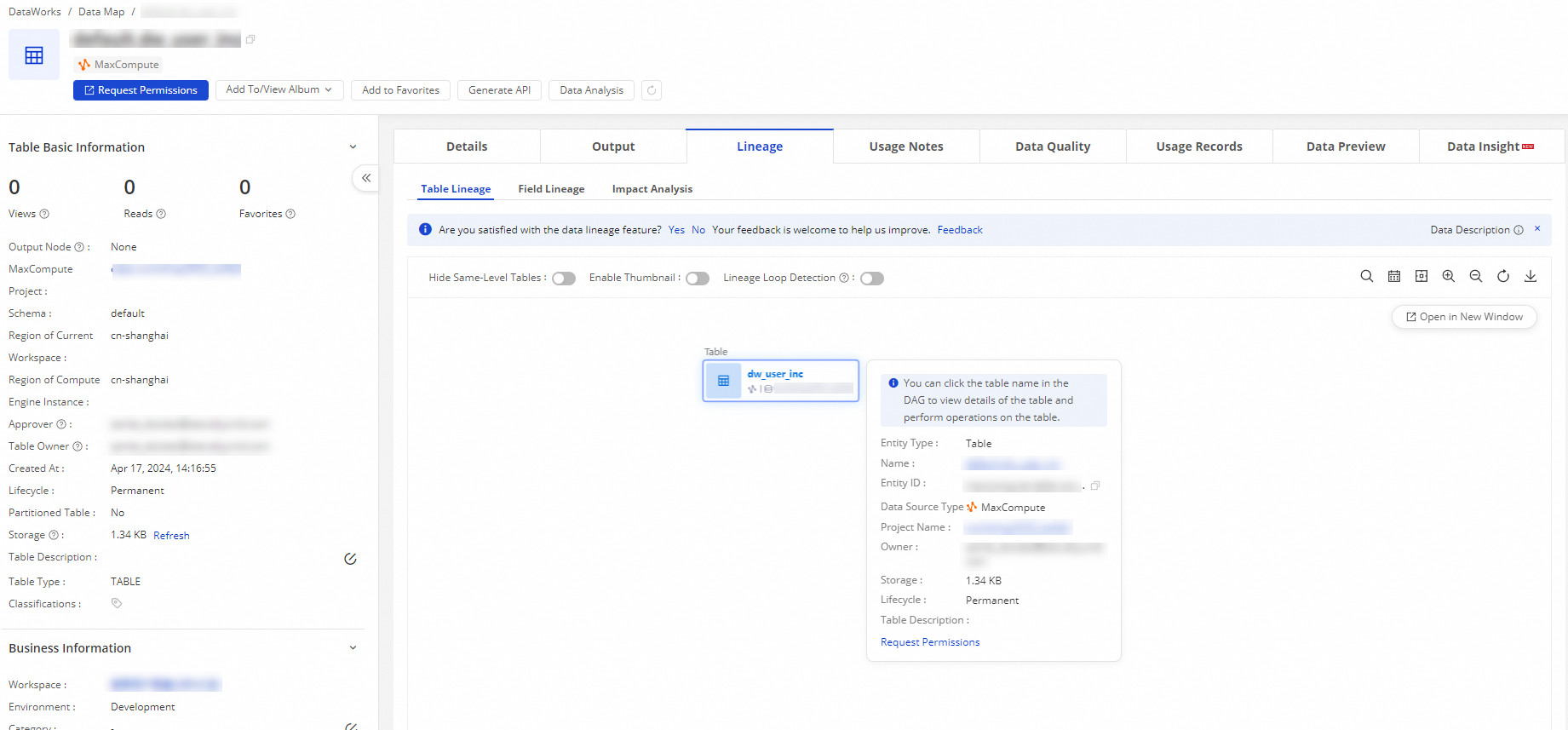Collapse the Business Information section
Viewport: 1568px width, 730px height.
pos(353,648)
